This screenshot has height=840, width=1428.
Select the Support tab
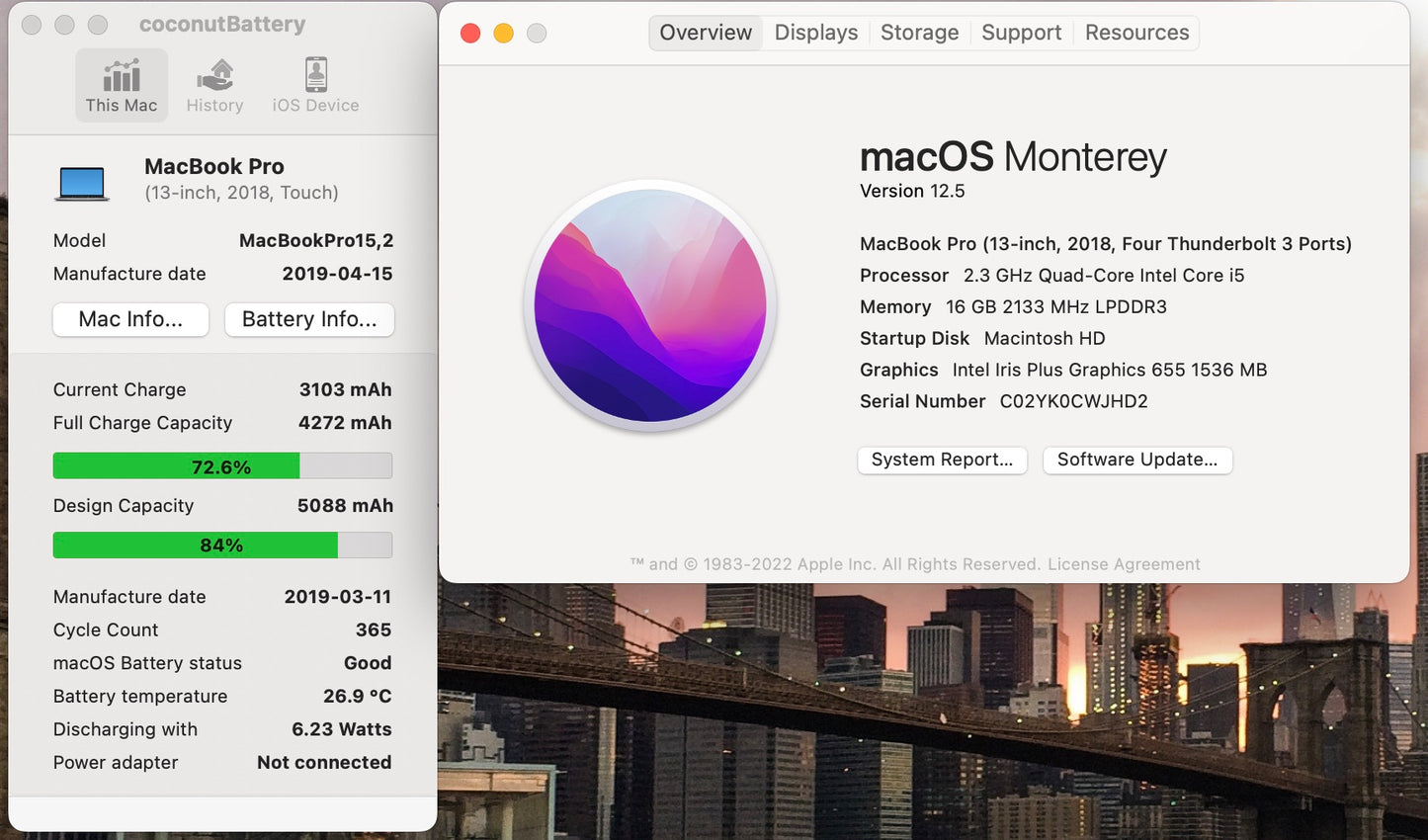1021,33
